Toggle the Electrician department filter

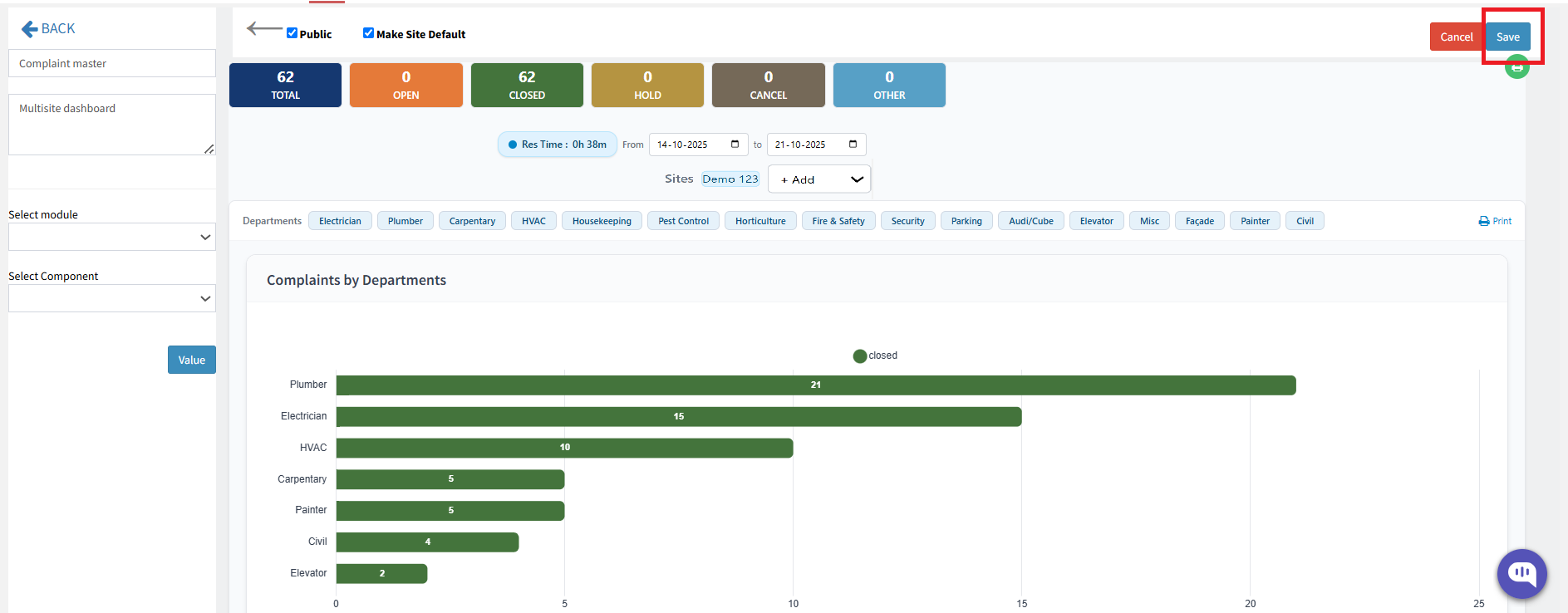tap(340, 221)
